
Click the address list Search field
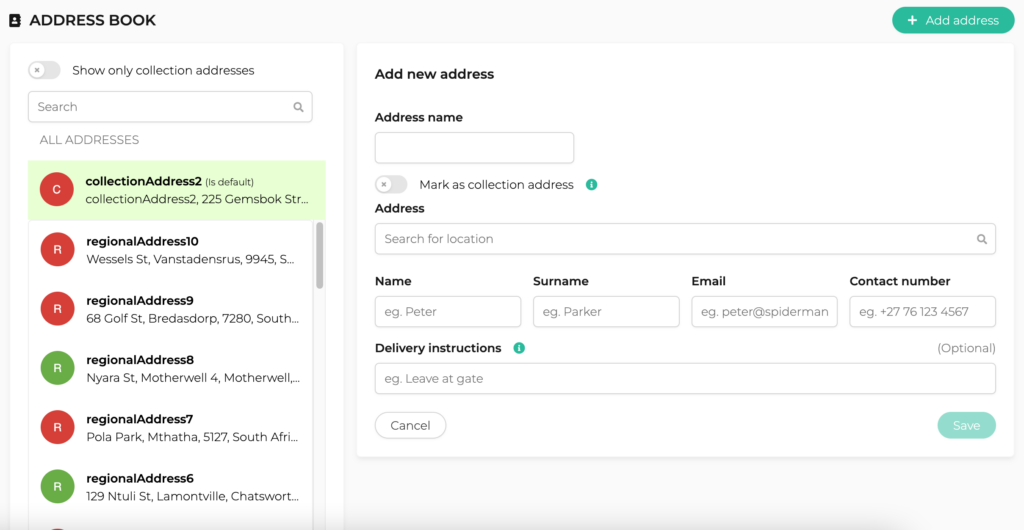(170, 107)
